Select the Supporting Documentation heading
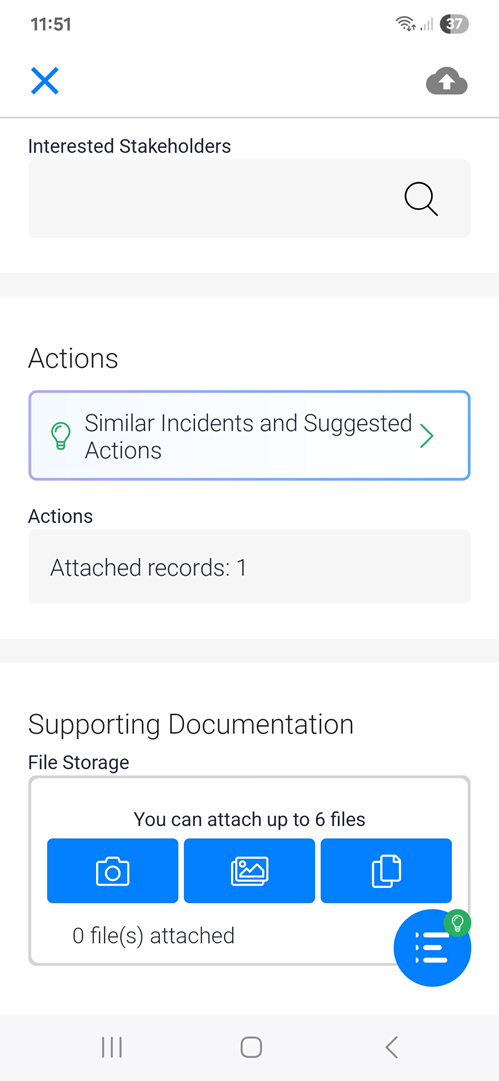 point(191,724)
